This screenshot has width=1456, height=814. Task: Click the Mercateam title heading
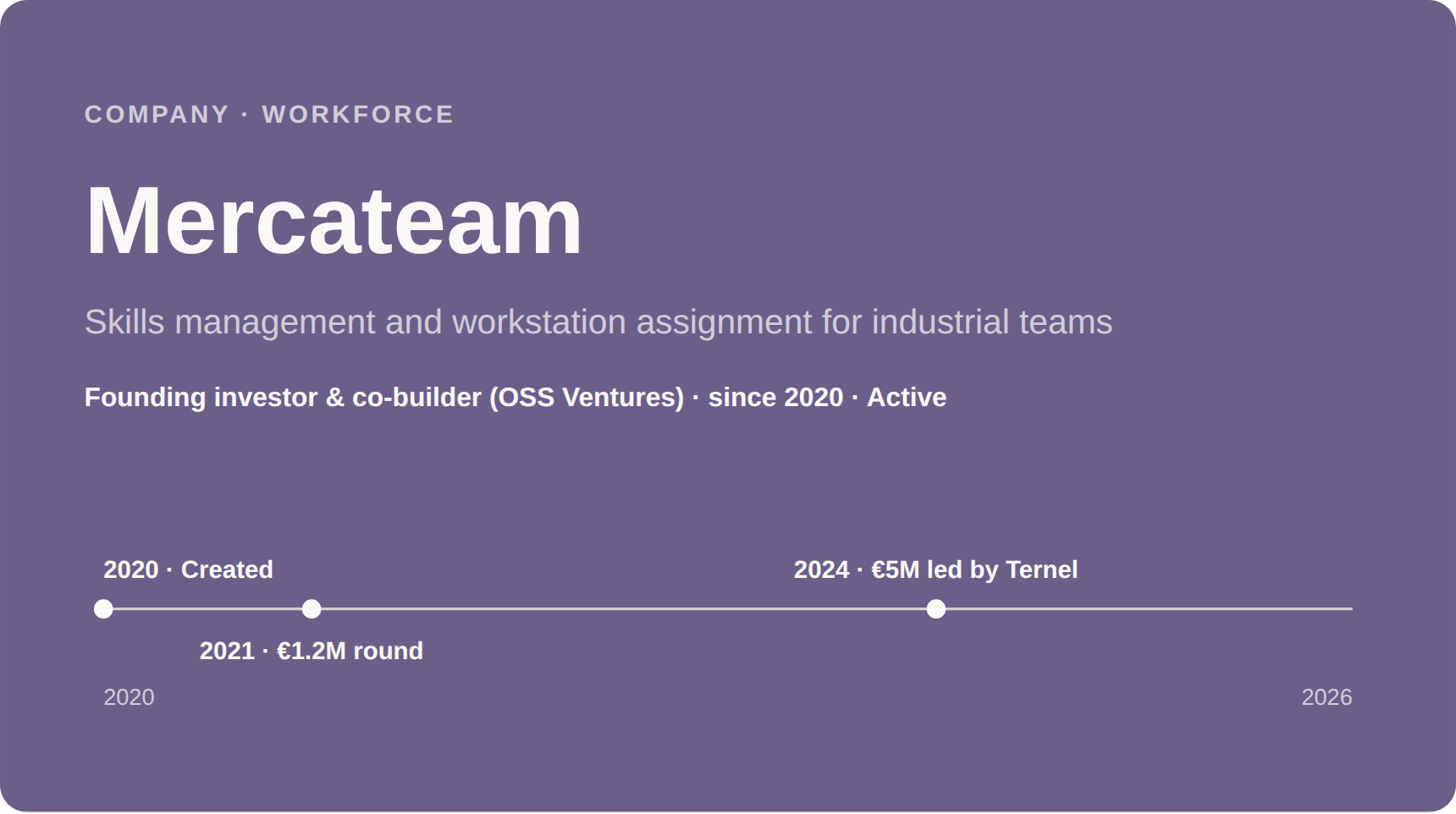[334, 221]
